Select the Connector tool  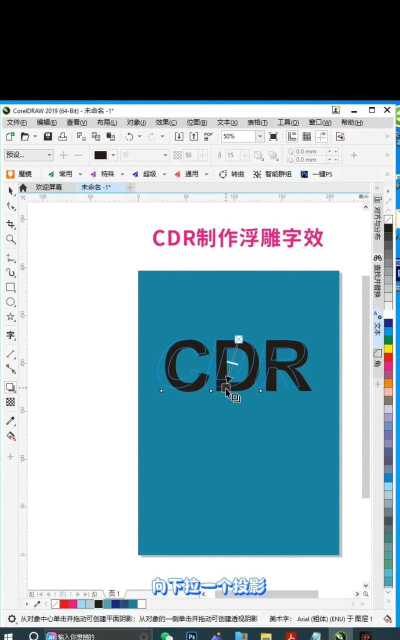coord(11,369)
